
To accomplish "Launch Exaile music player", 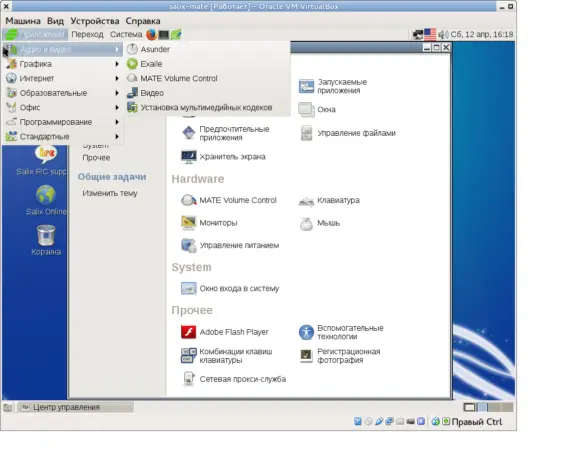I will (208, 64).
